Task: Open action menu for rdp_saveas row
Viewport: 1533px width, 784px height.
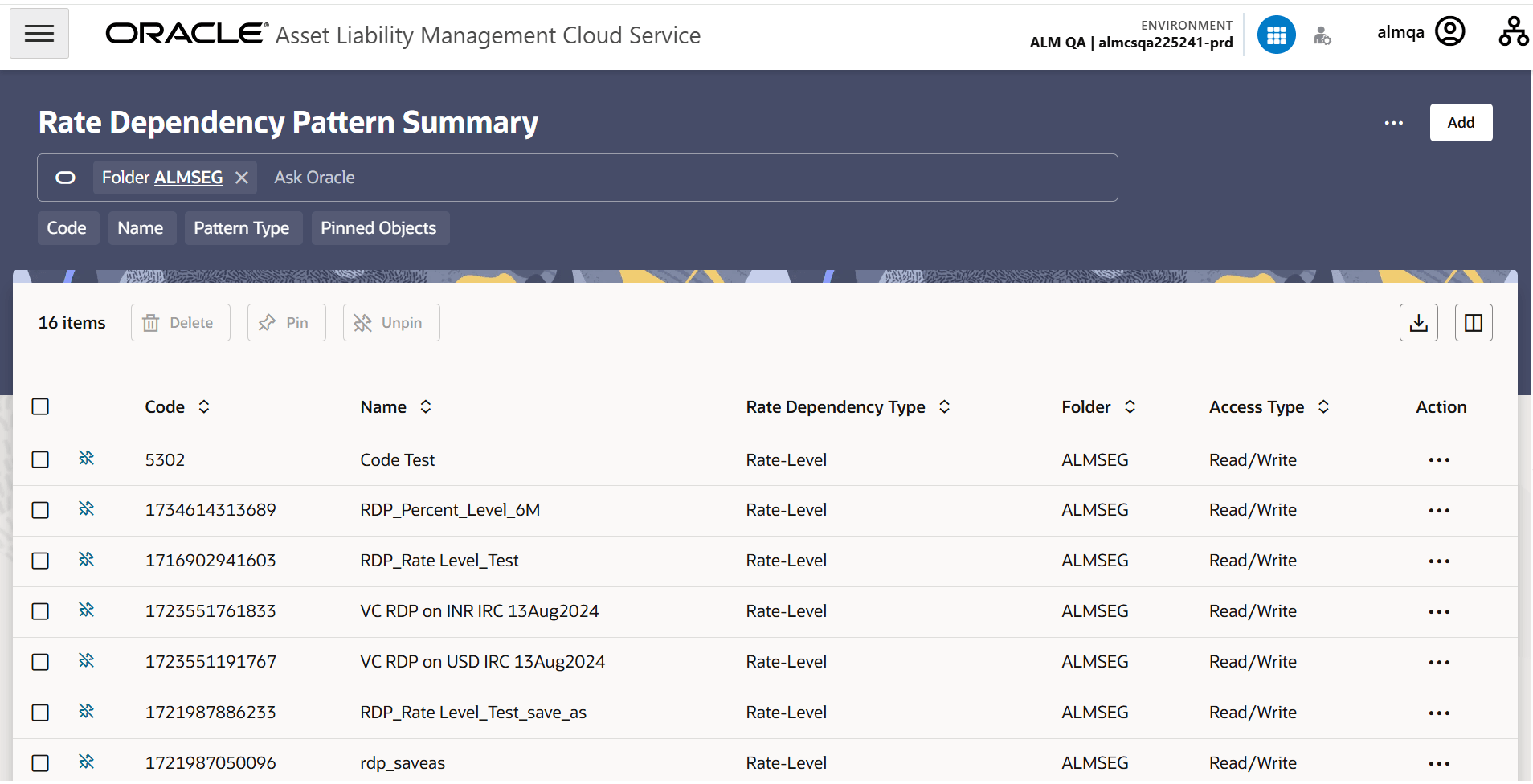Action: 1439,764
